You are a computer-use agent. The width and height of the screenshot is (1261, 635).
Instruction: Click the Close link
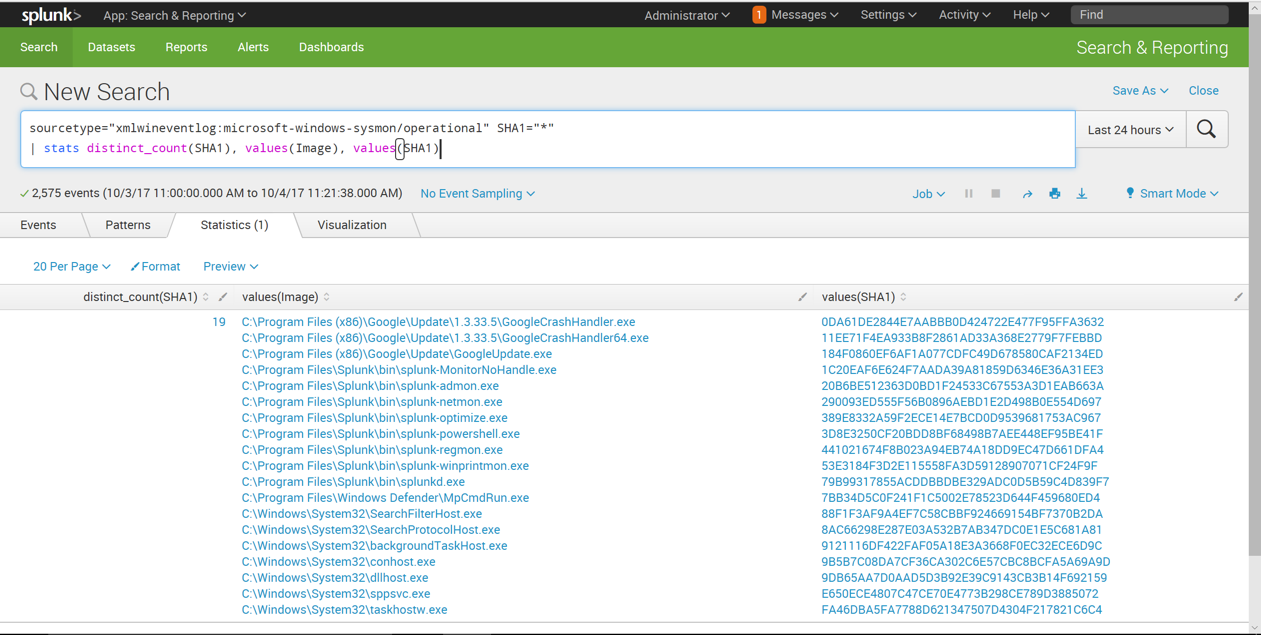1203,91
